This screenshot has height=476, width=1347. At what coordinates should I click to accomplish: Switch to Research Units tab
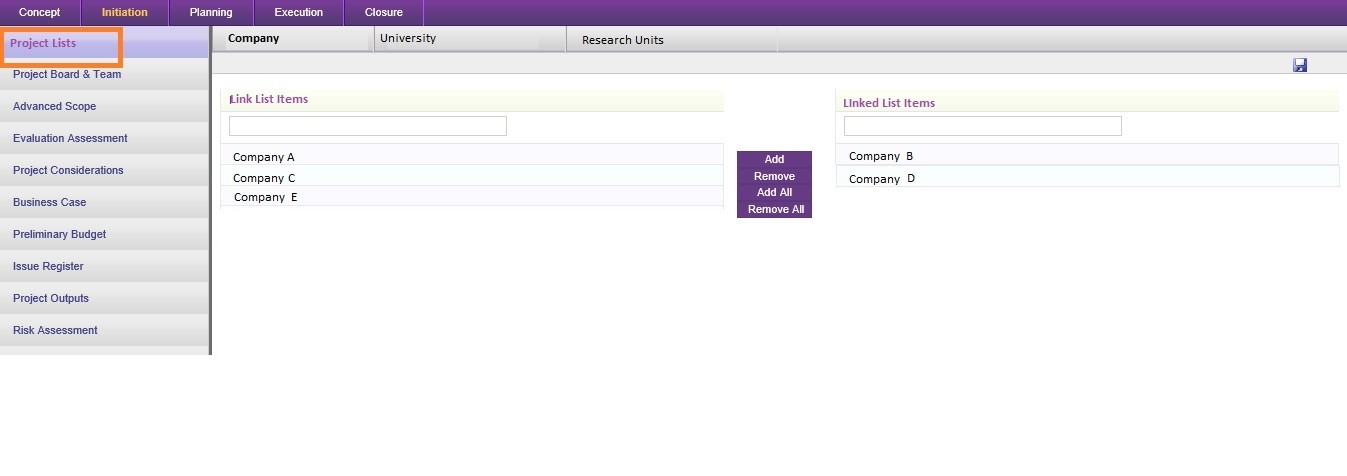[x=622, y=40]
